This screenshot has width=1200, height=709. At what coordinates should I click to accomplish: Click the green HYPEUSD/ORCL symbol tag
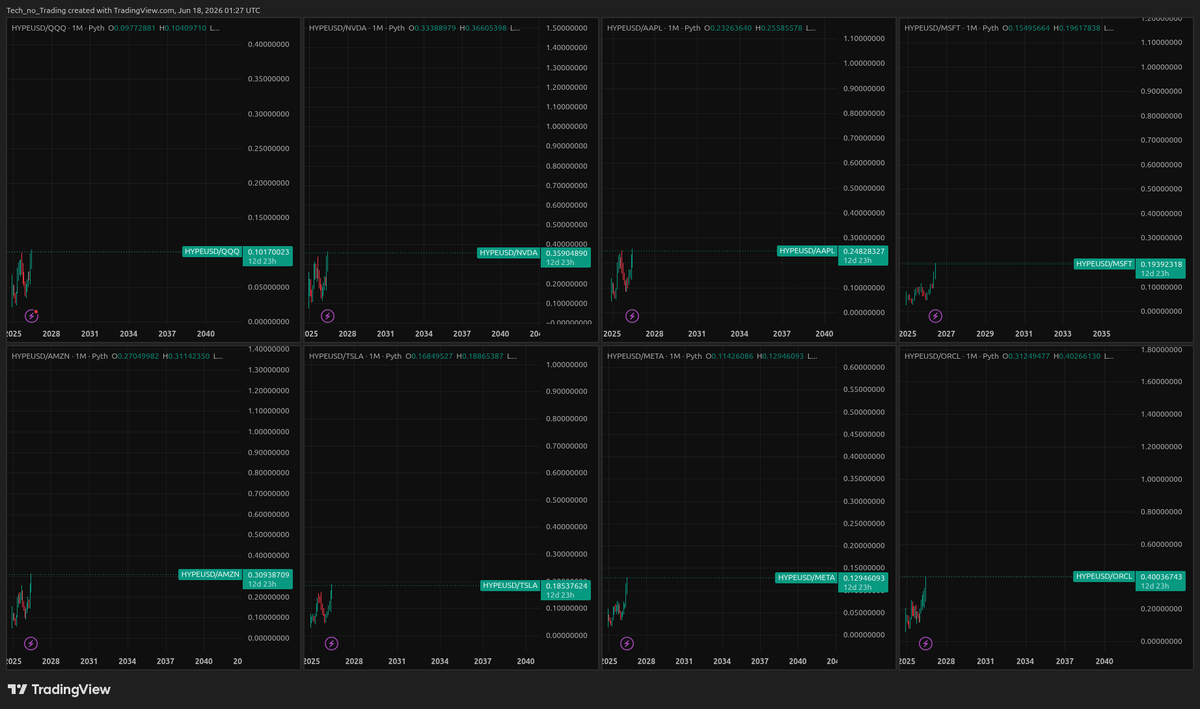click(x=1104, y=576)
